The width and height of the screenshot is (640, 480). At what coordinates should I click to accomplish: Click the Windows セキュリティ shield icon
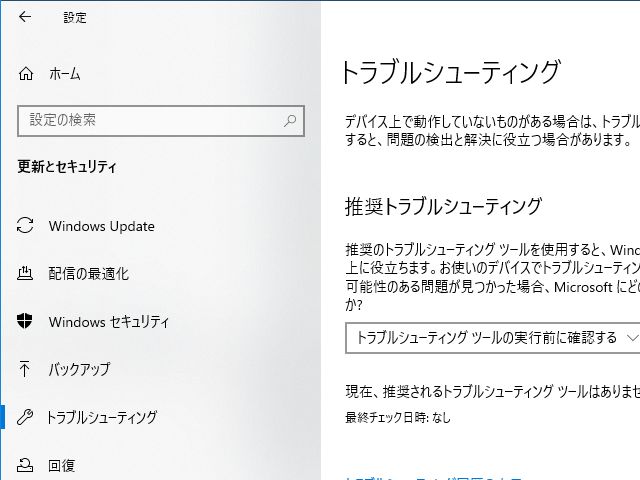coord(27,321)
